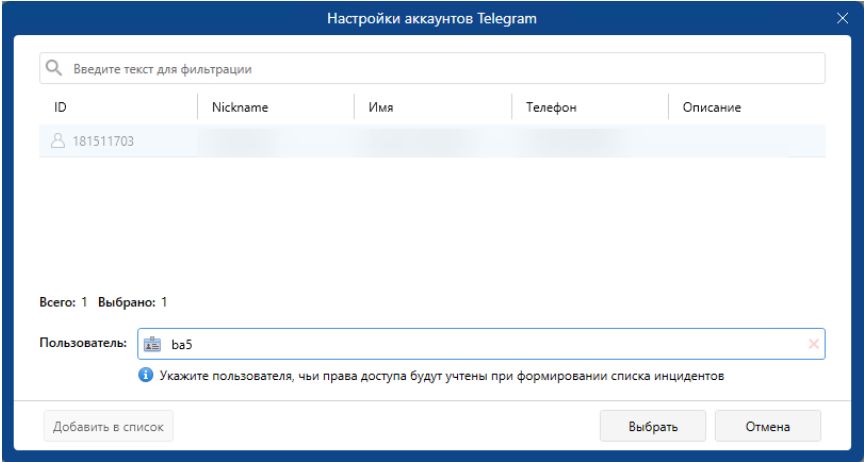Confirm selection with the Выбрать button

653,426
